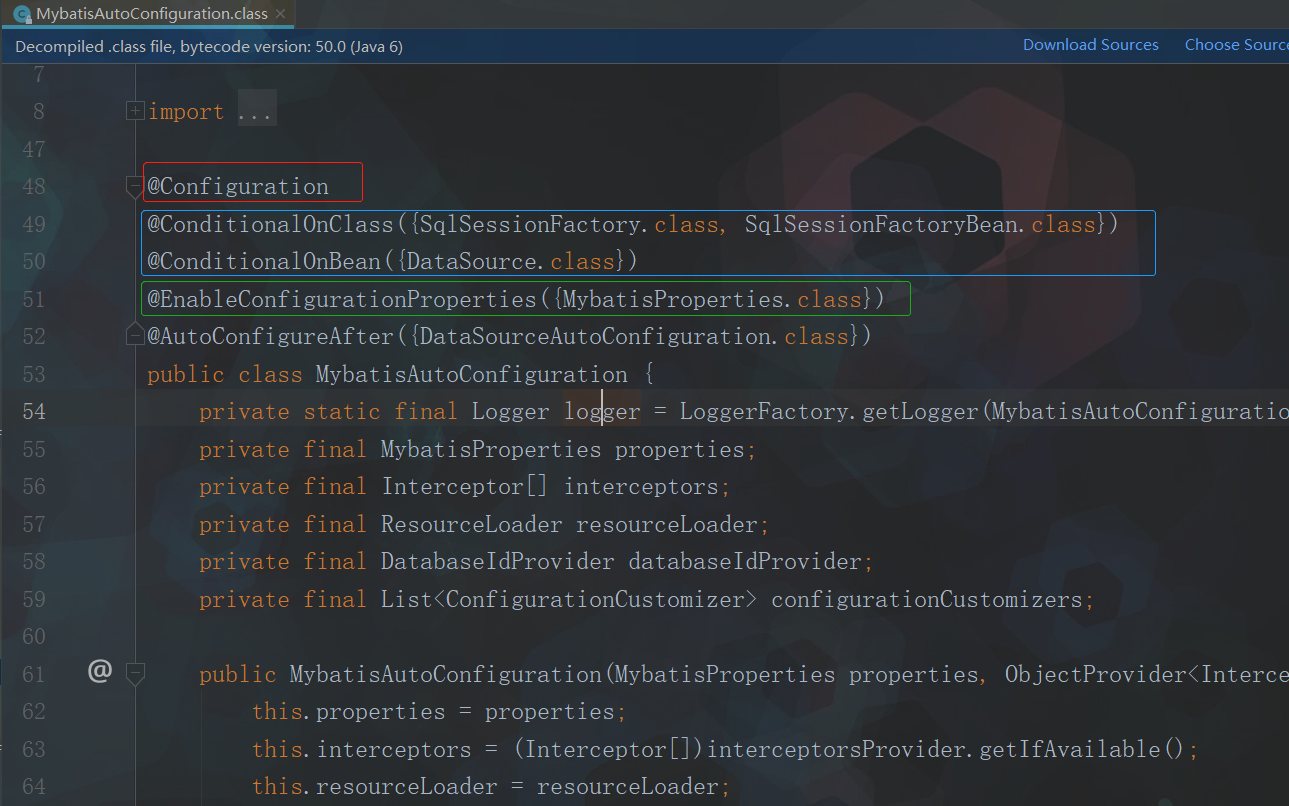
Task: Click the @ gutter icon on line 61
Action: 100,672
